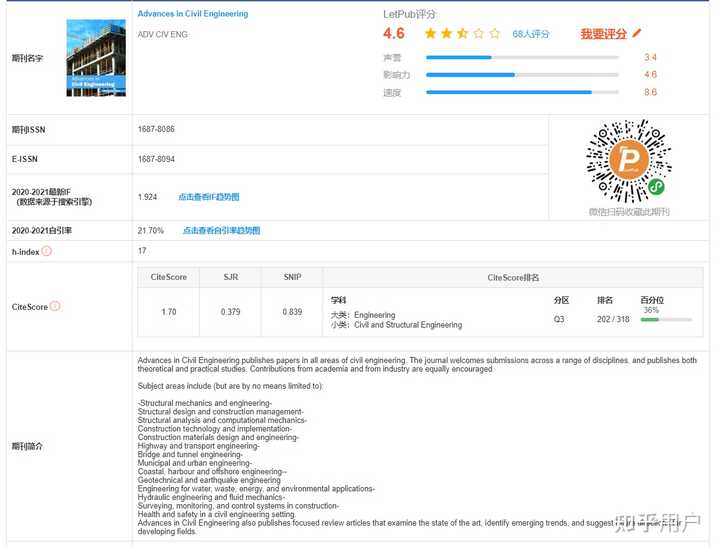The image size is (720, 547).
Task: Click the first rating star
Action: [x=430, y=34]
